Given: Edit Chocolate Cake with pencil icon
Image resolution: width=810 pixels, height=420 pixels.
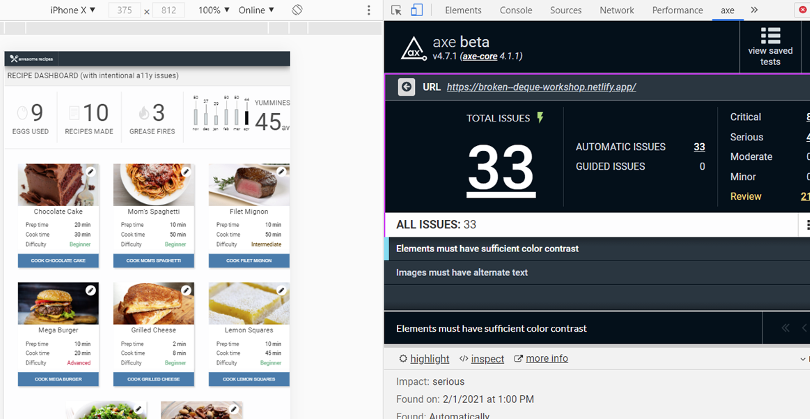Looking at the screenshot, I should pos(90,172).
